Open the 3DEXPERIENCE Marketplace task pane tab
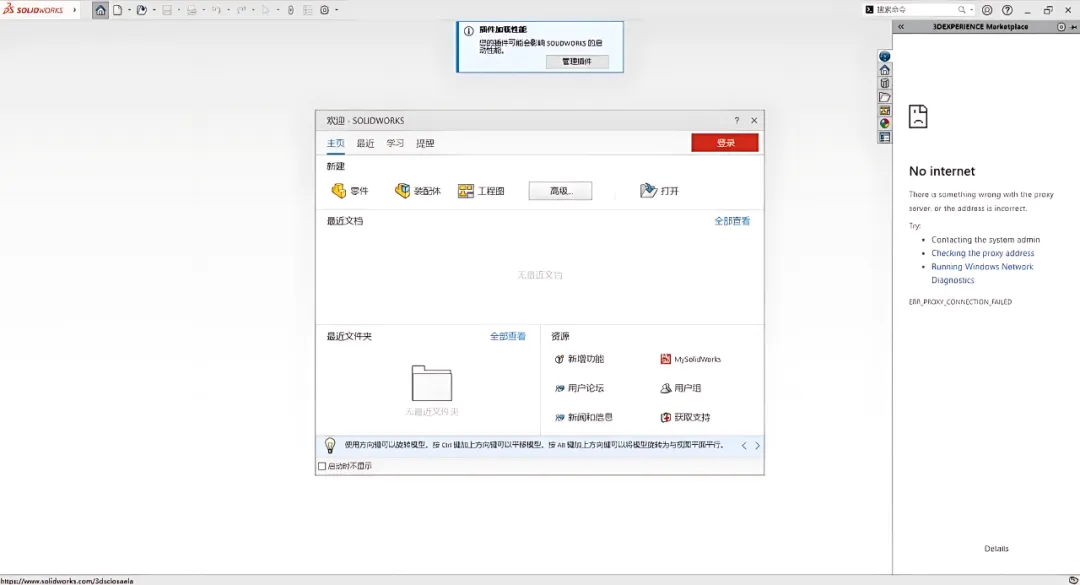 pos(884,57)
